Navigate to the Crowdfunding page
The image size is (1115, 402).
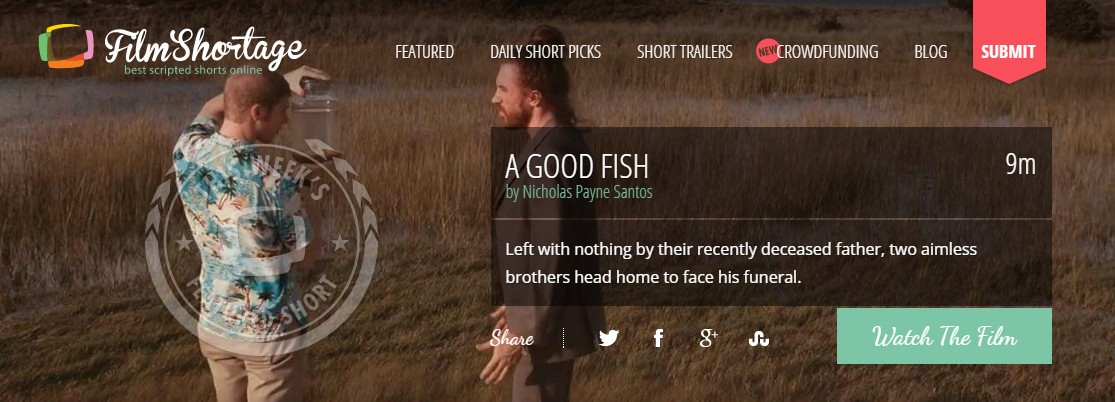pyautogui.click(x=828, y=52)
